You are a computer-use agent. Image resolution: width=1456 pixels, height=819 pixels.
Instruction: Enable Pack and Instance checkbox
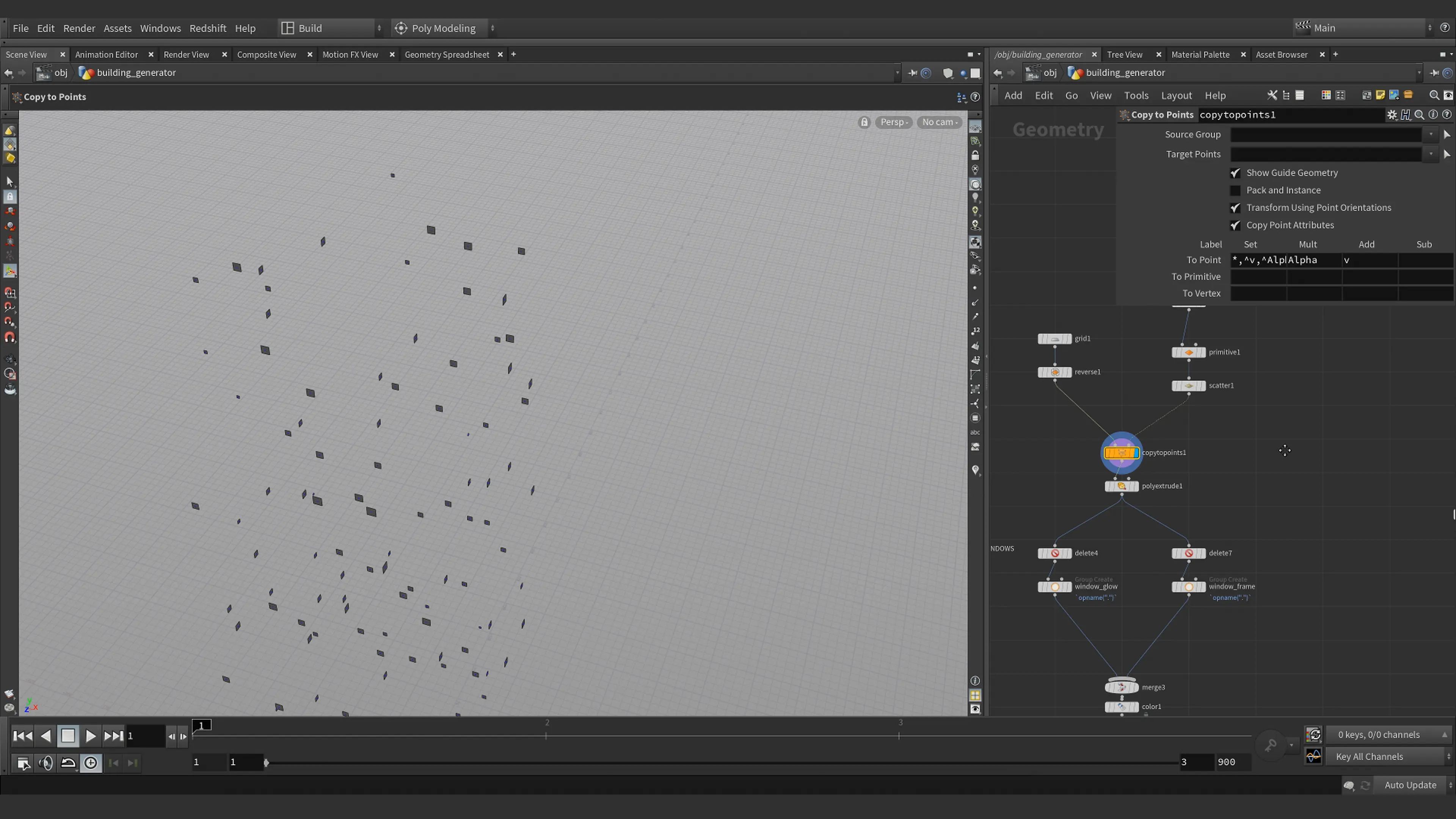(x=1235, y=190)
